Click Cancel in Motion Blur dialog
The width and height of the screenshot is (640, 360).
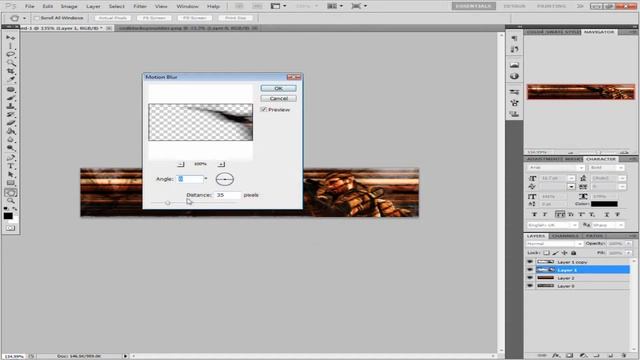pyautogui.click(x=278, y=98)
